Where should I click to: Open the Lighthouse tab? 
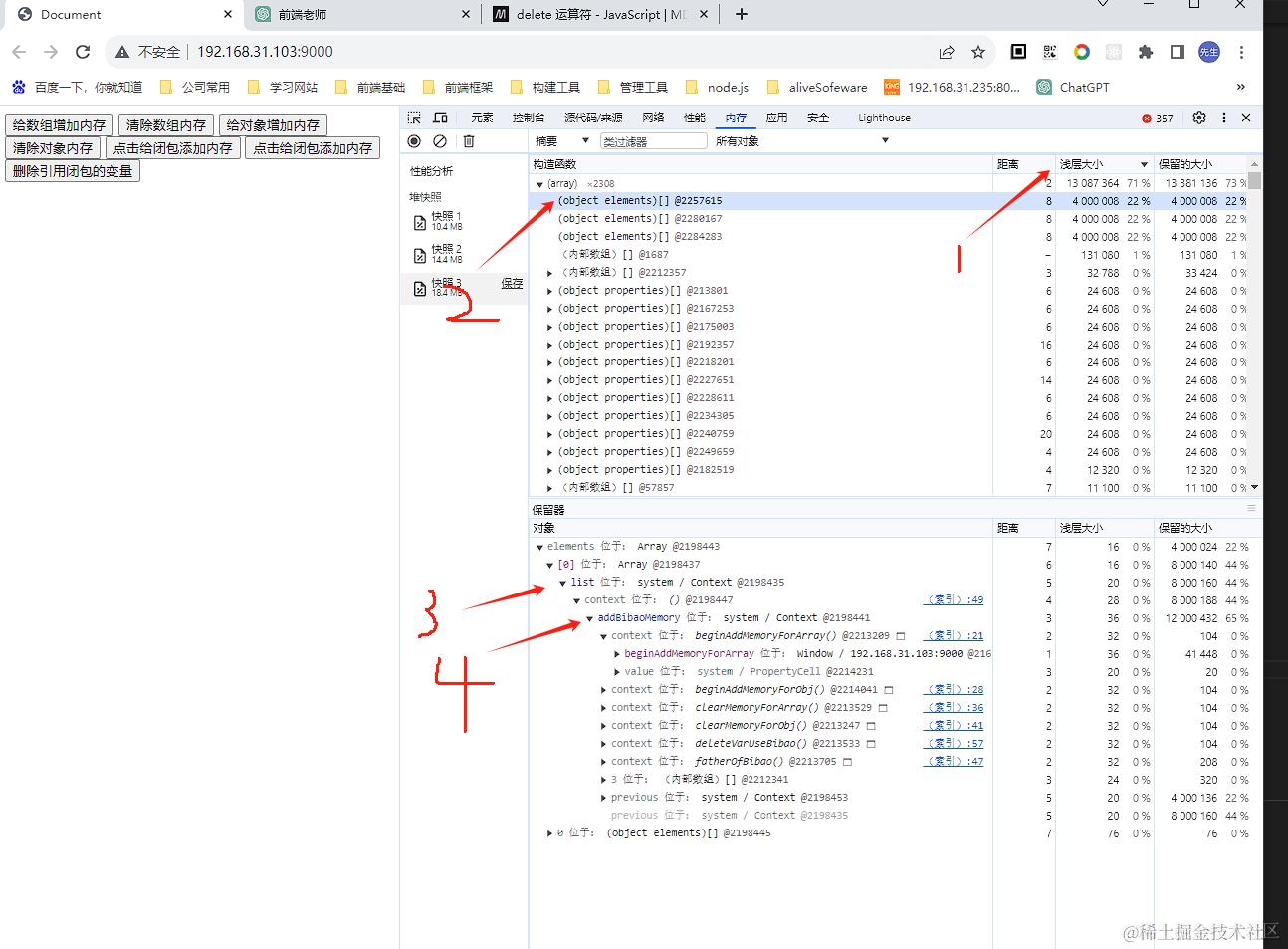(884, 118)
